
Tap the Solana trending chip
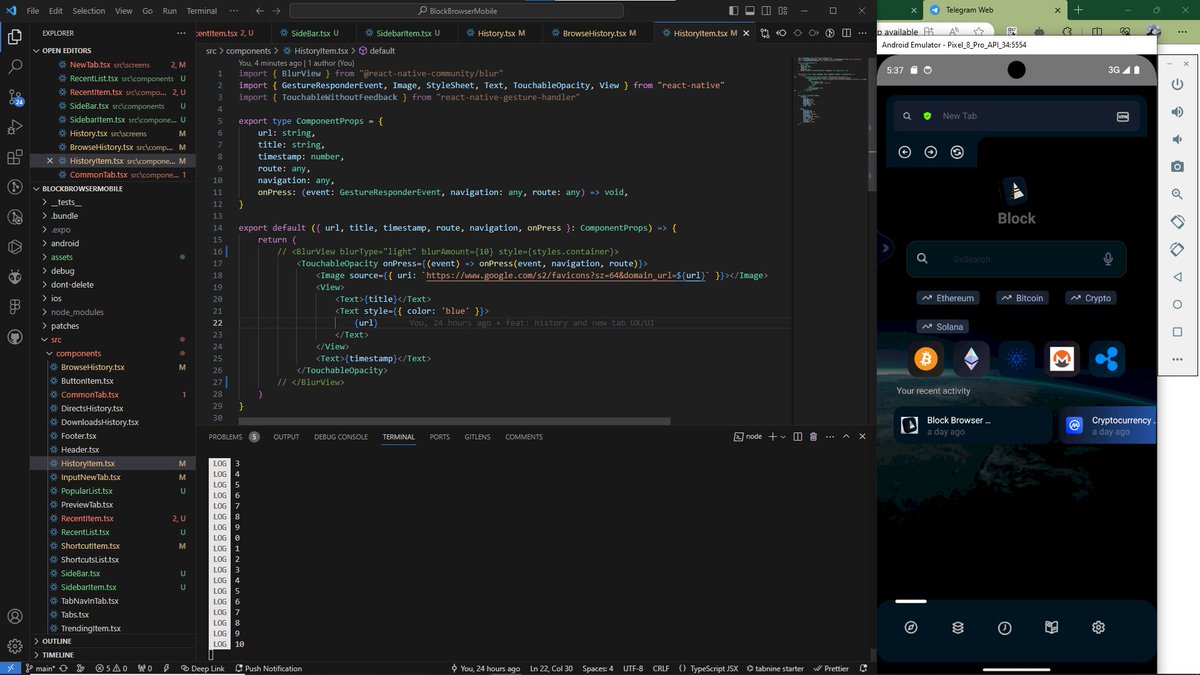(x=945, y=327)
